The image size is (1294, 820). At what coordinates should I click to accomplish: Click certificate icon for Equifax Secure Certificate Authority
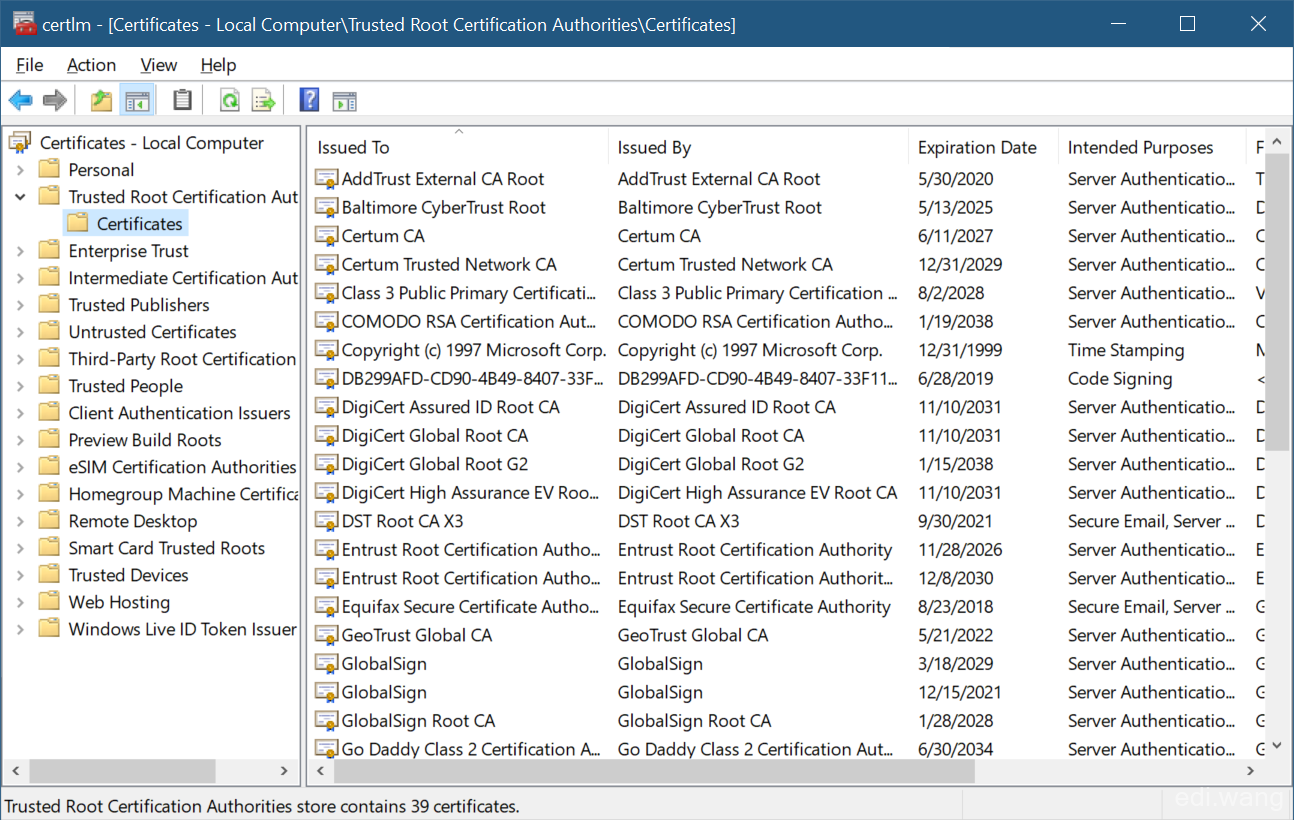coord(326,607)
